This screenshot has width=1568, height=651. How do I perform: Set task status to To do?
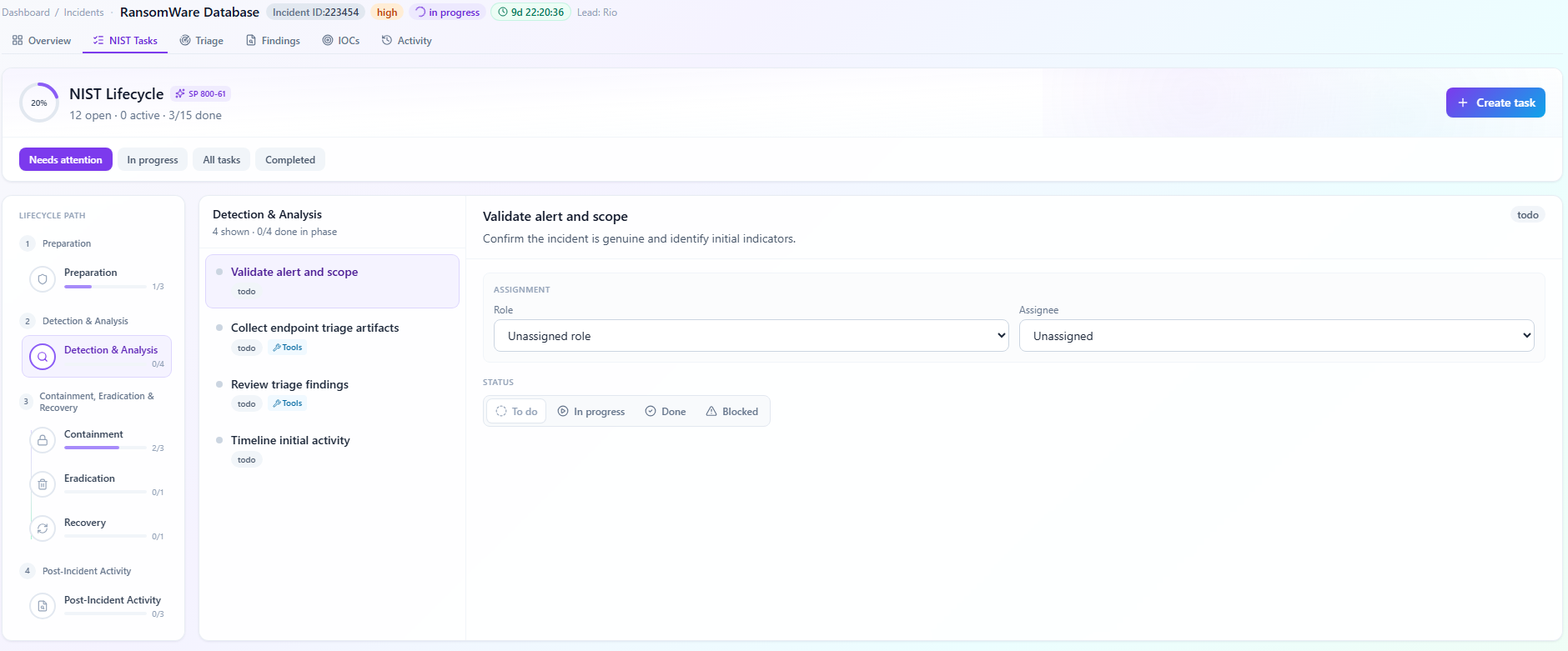[x=516, y=411]
